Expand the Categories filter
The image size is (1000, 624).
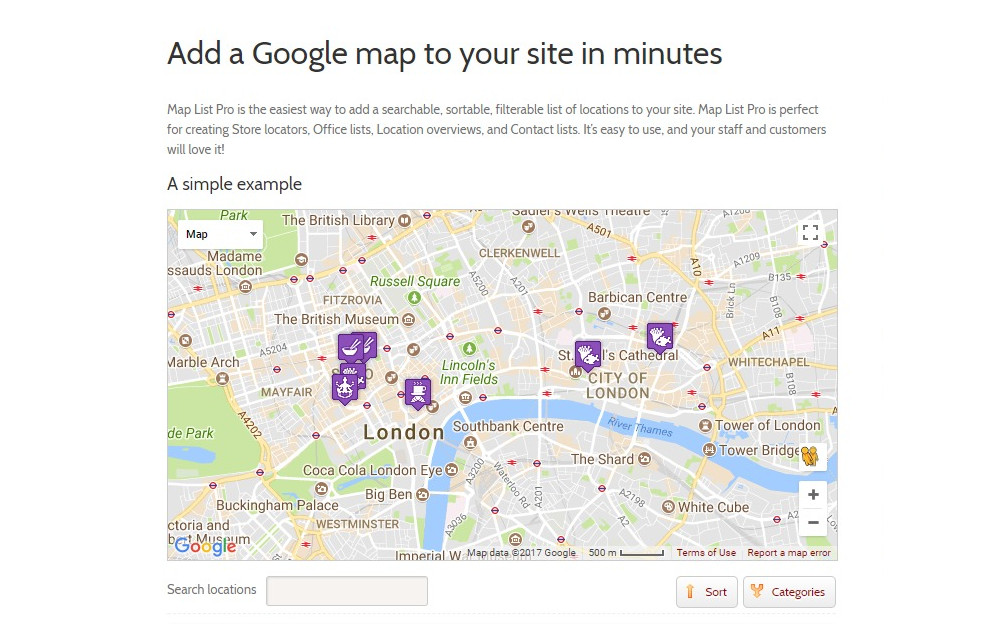click(789, 592)
